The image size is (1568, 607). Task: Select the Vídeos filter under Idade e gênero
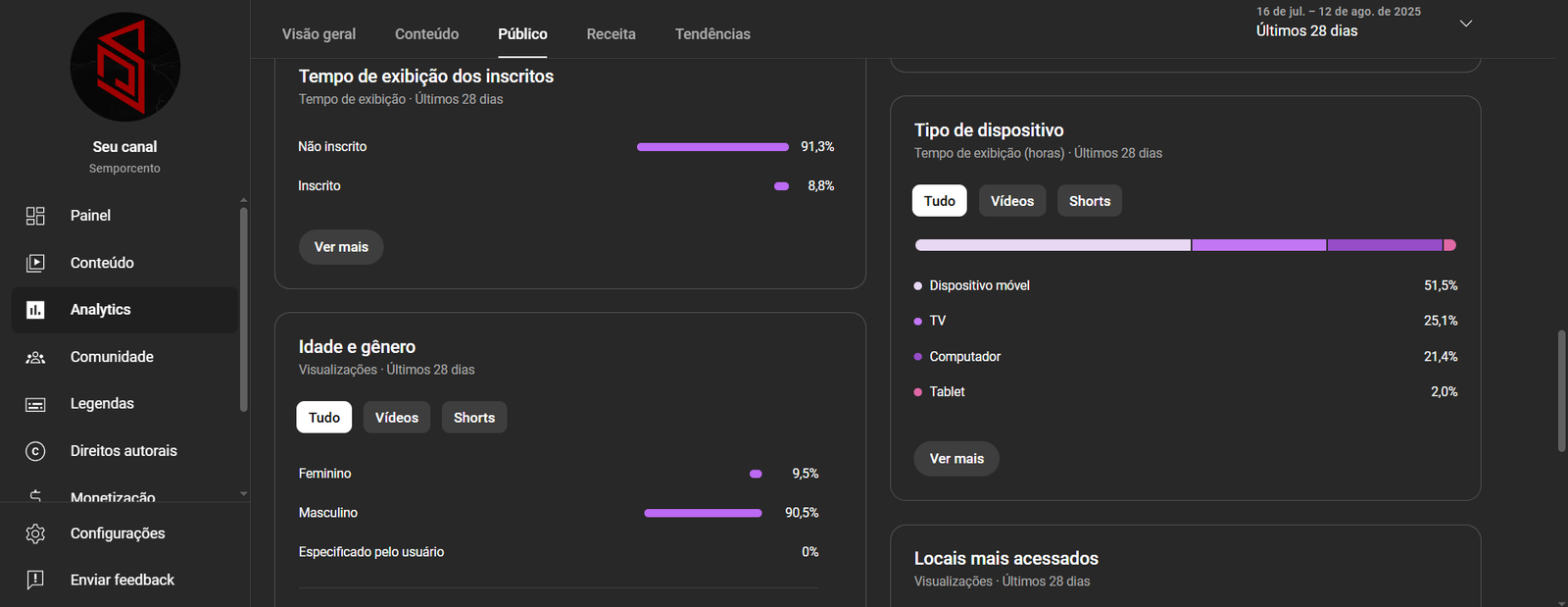(396, 418)
